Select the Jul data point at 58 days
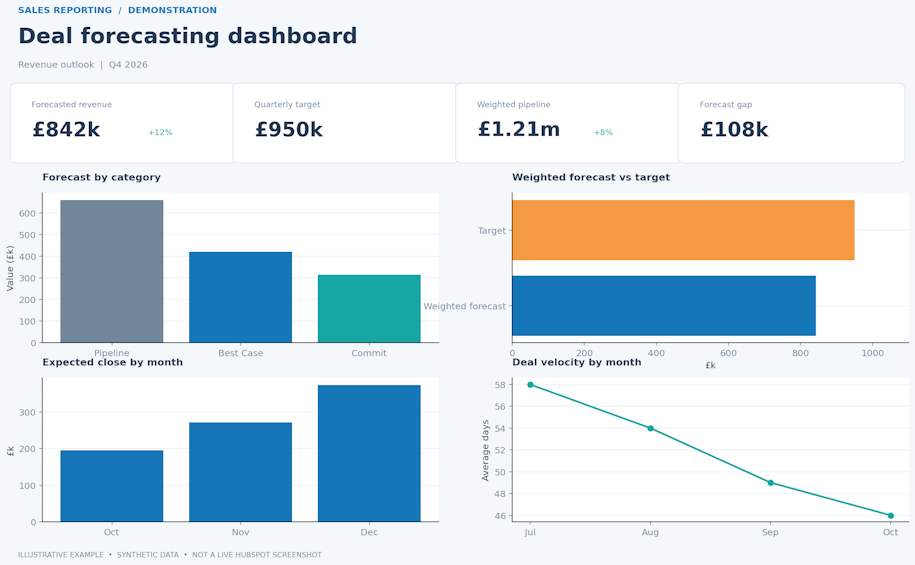This screenshot has height=565, width=915. coord(530,385)
